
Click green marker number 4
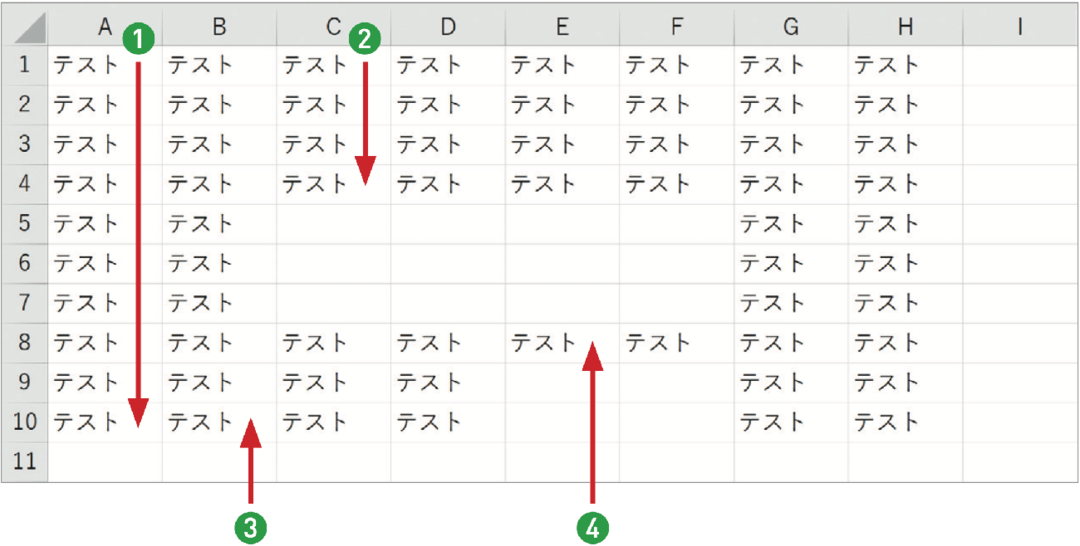click(593, 527)
